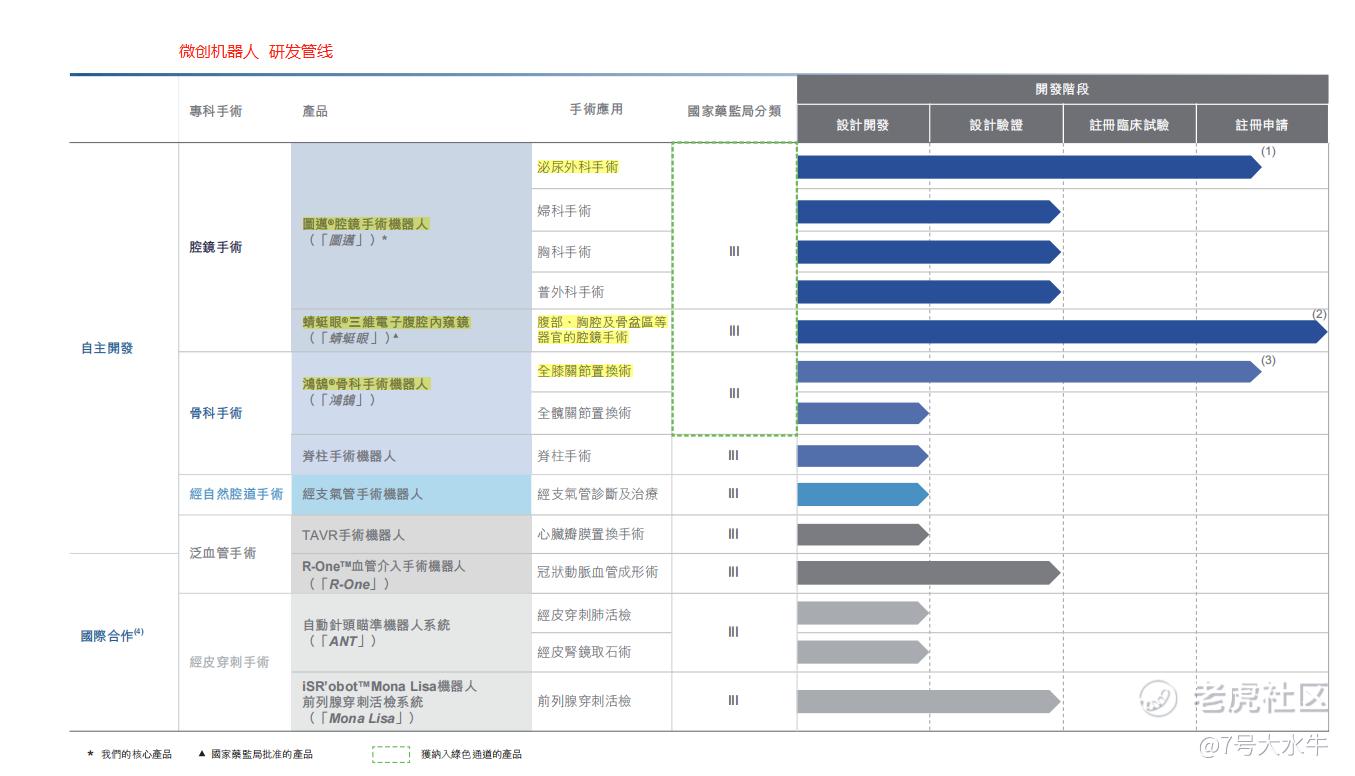Click the 國家藥監局批准的產品 legend text

click(x=262, y=754)
